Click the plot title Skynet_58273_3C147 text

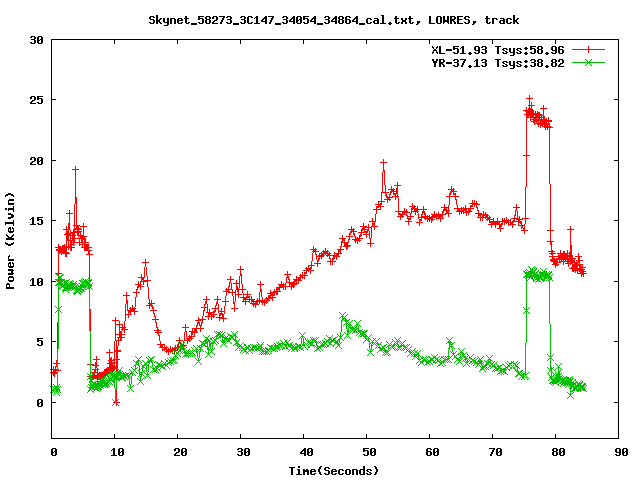[x=333, y=20]
